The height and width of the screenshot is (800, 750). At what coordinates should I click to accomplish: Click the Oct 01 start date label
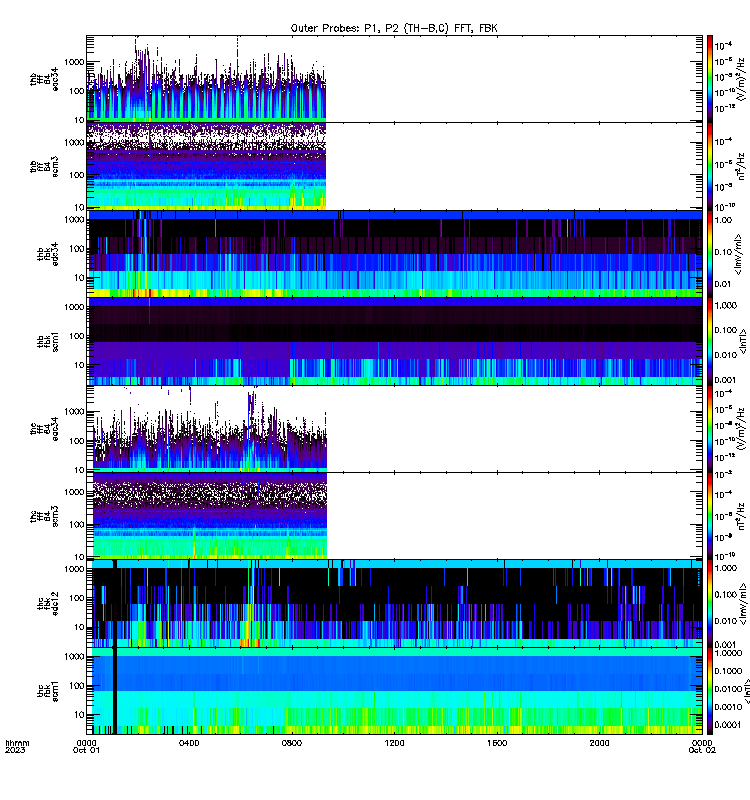[86, 750]
